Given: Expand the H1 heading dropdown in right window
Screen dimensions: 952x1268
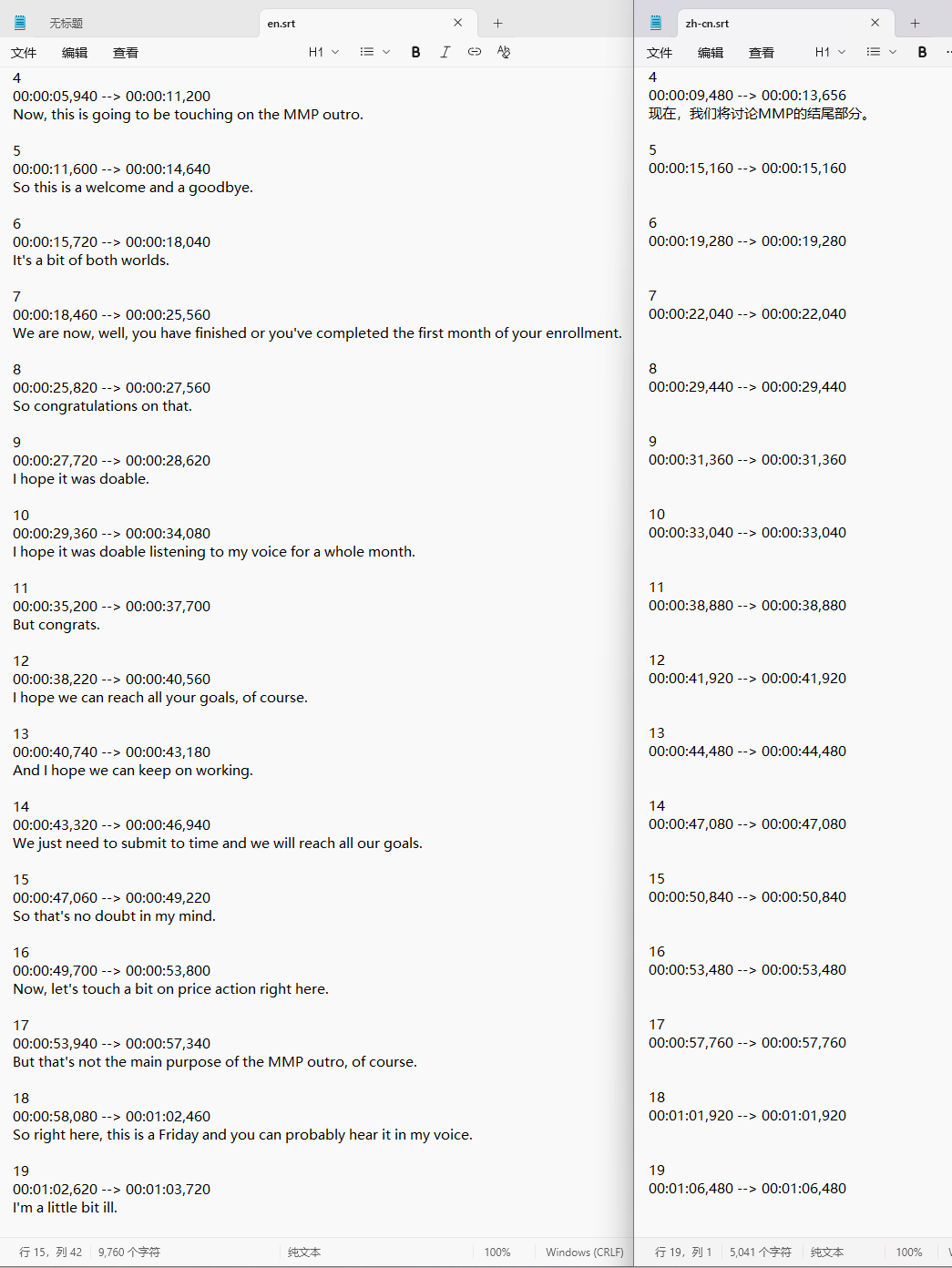Looking at the screenshot, I should 830,52.
